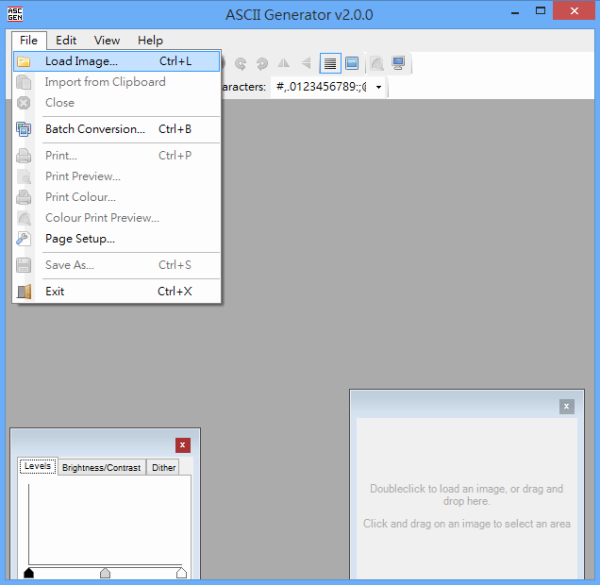Click the grey midpoint levels handle

(105, 572)
